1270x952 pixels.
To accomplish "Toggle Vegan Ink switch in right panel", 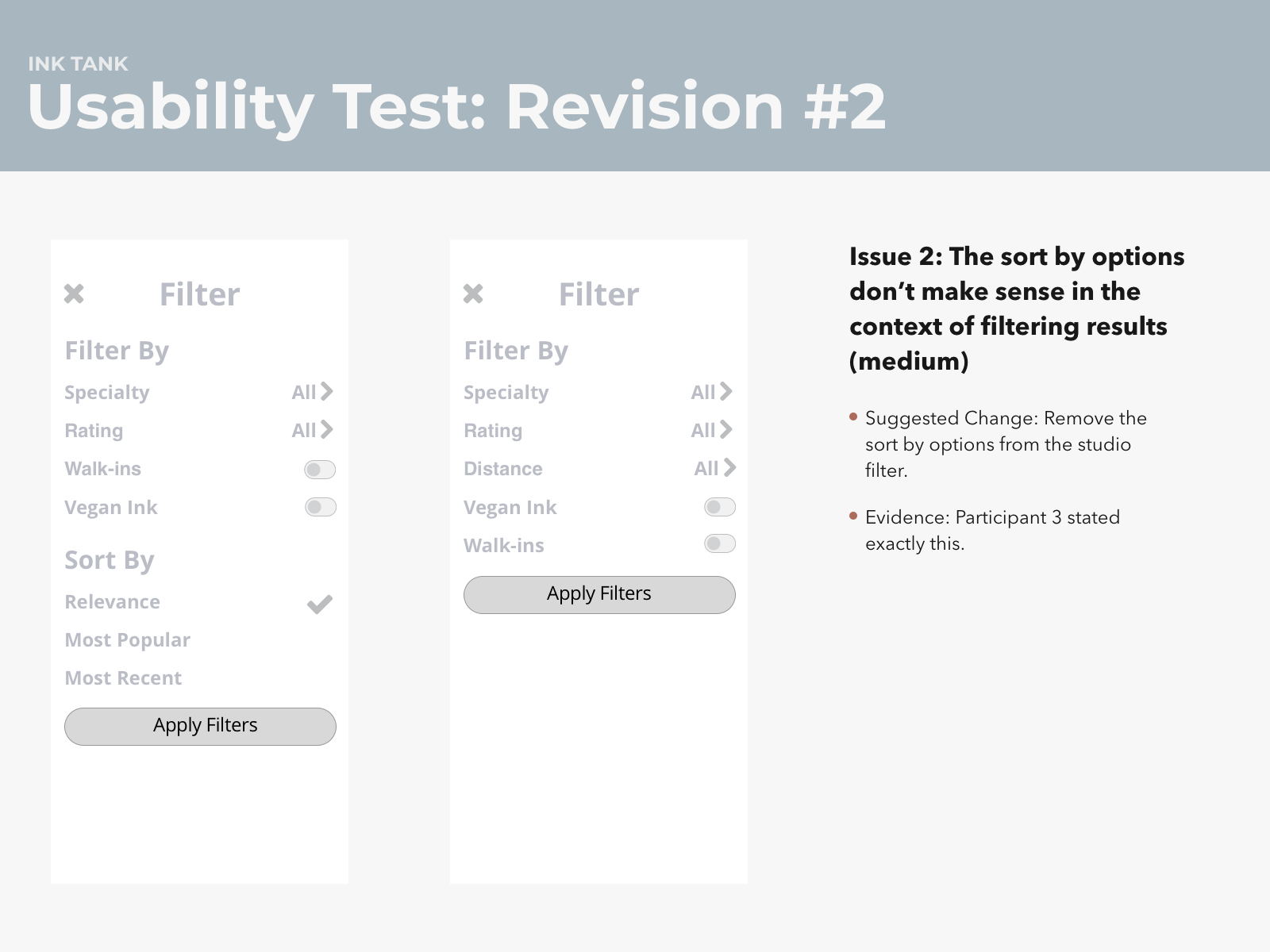I will tap(719, 507).
